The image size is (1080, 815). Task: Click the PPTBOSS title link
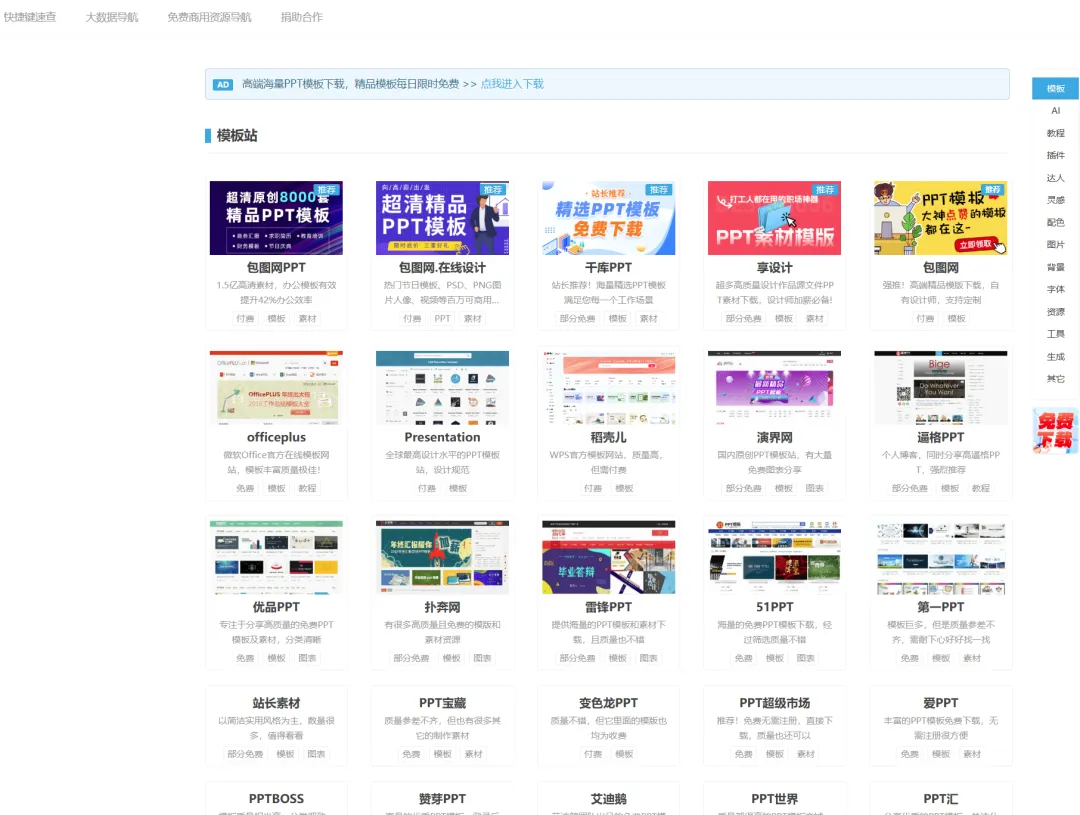(x=276, y=798)
